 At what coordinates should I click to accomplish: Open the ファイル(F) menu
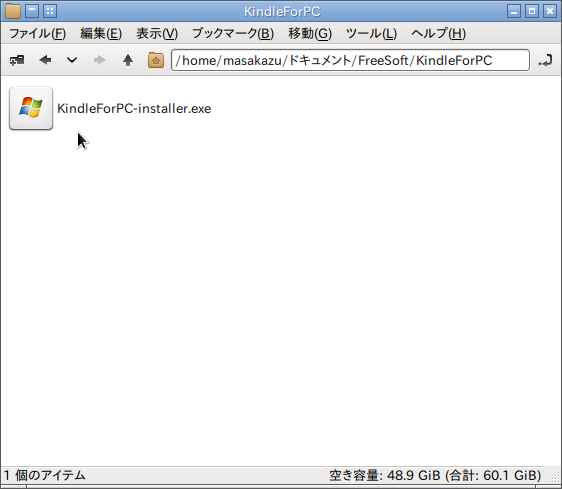tap(37, 34)
